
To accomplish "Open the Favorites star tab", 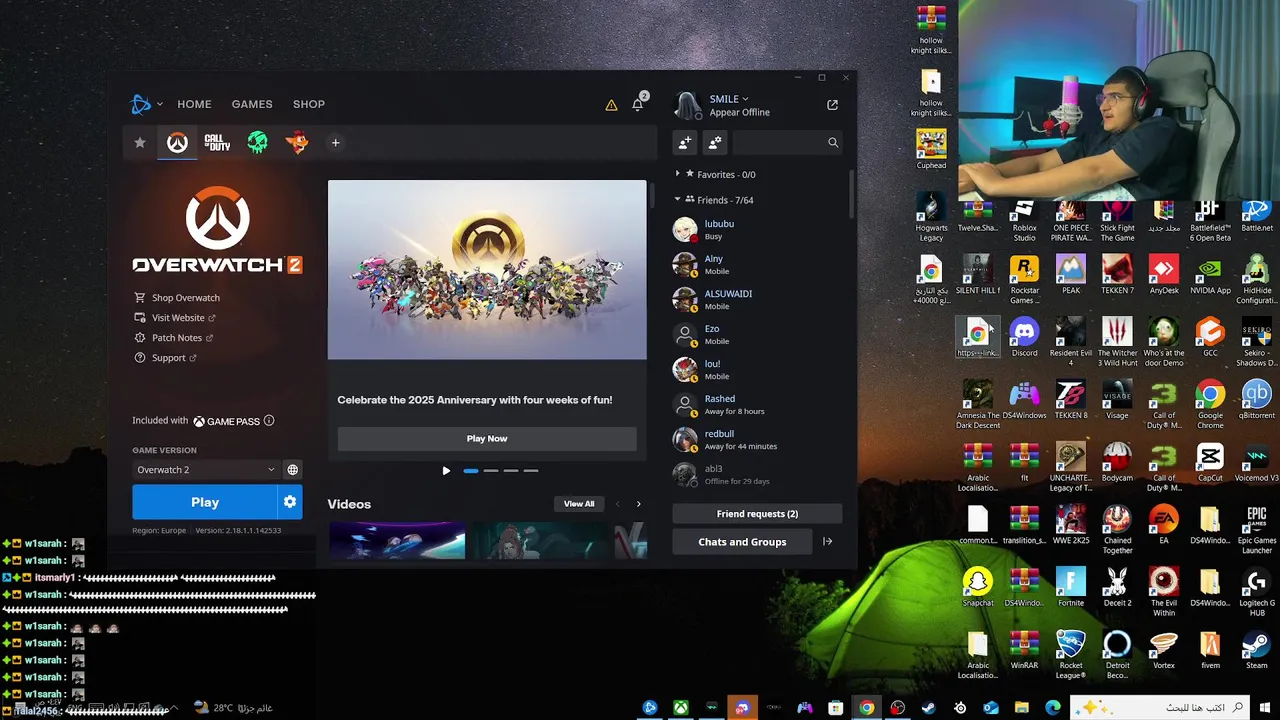I will pos(140,143).
